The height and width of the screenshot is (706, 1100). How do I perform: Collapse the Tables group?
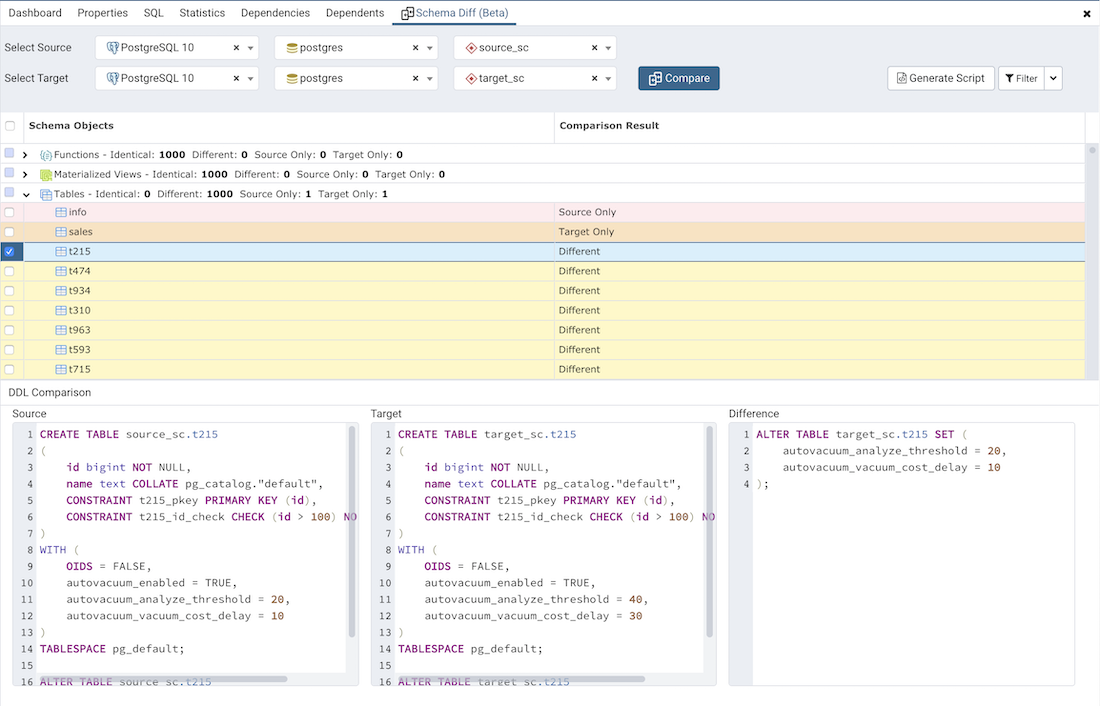(x=26, y=195)
